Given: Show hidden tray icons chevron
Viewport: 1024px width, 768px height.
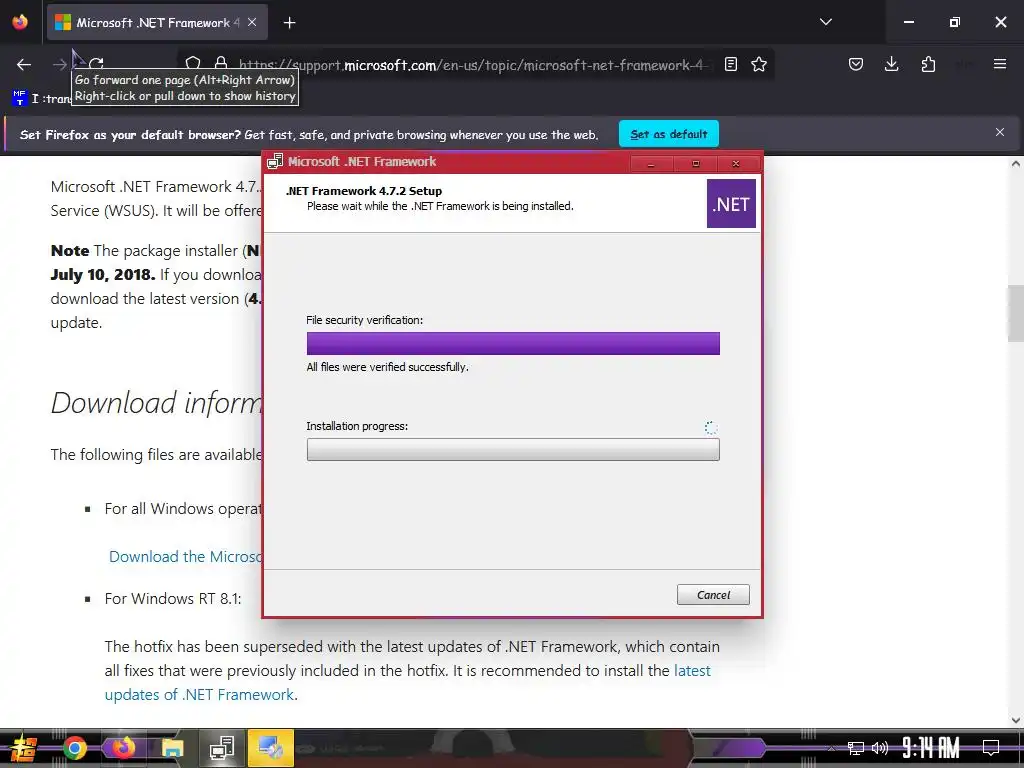Looking at the screenshot, I should pos(832,748).
